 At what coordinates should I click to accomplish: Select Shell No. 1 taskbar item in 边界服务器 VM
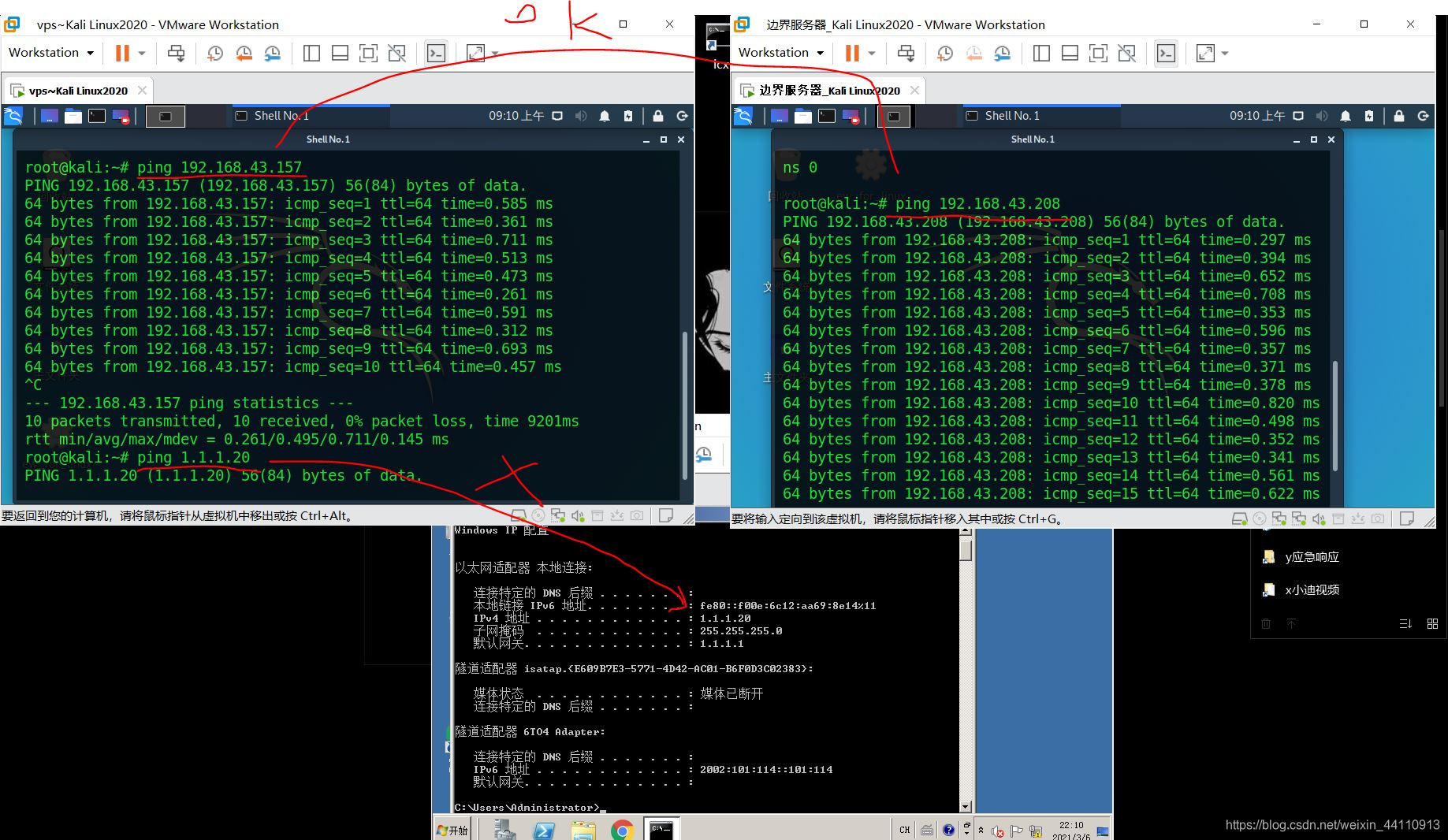click(1041, 116)
